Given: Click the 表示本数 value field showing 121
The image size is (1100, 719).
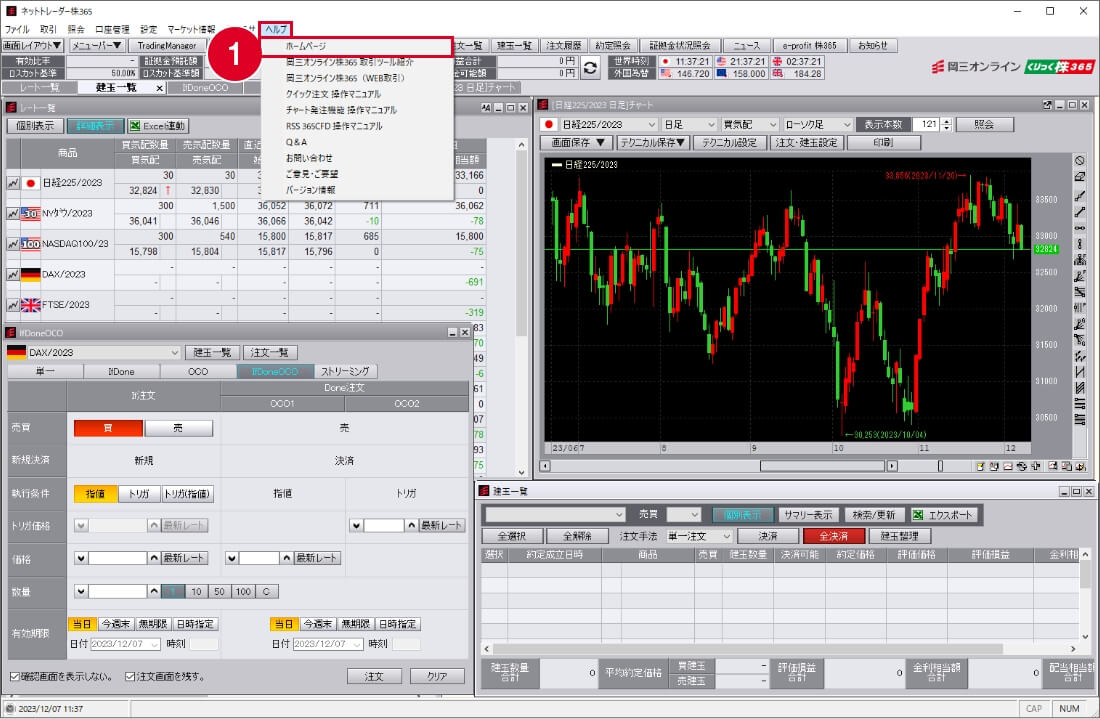Looking at the screenshot, I should 927,124.
